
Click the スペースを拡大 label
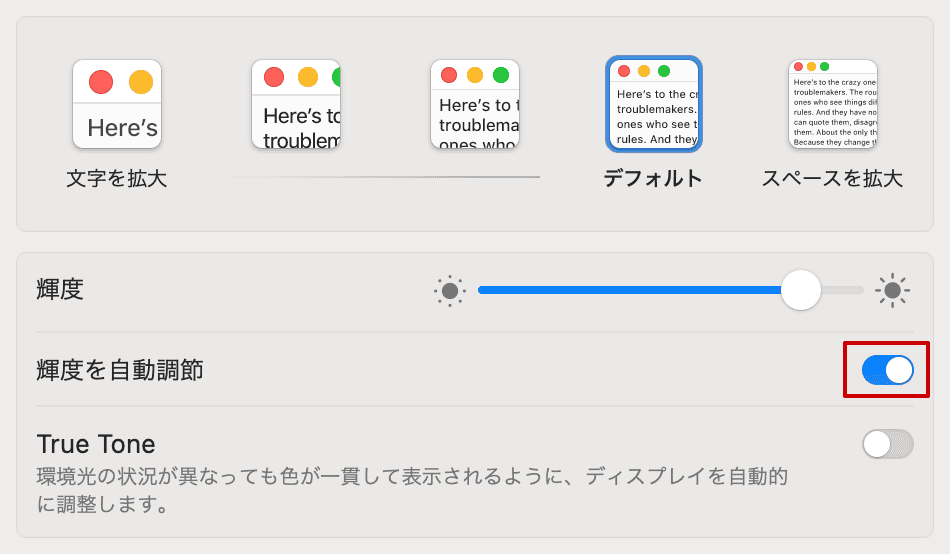coord(832,179)
